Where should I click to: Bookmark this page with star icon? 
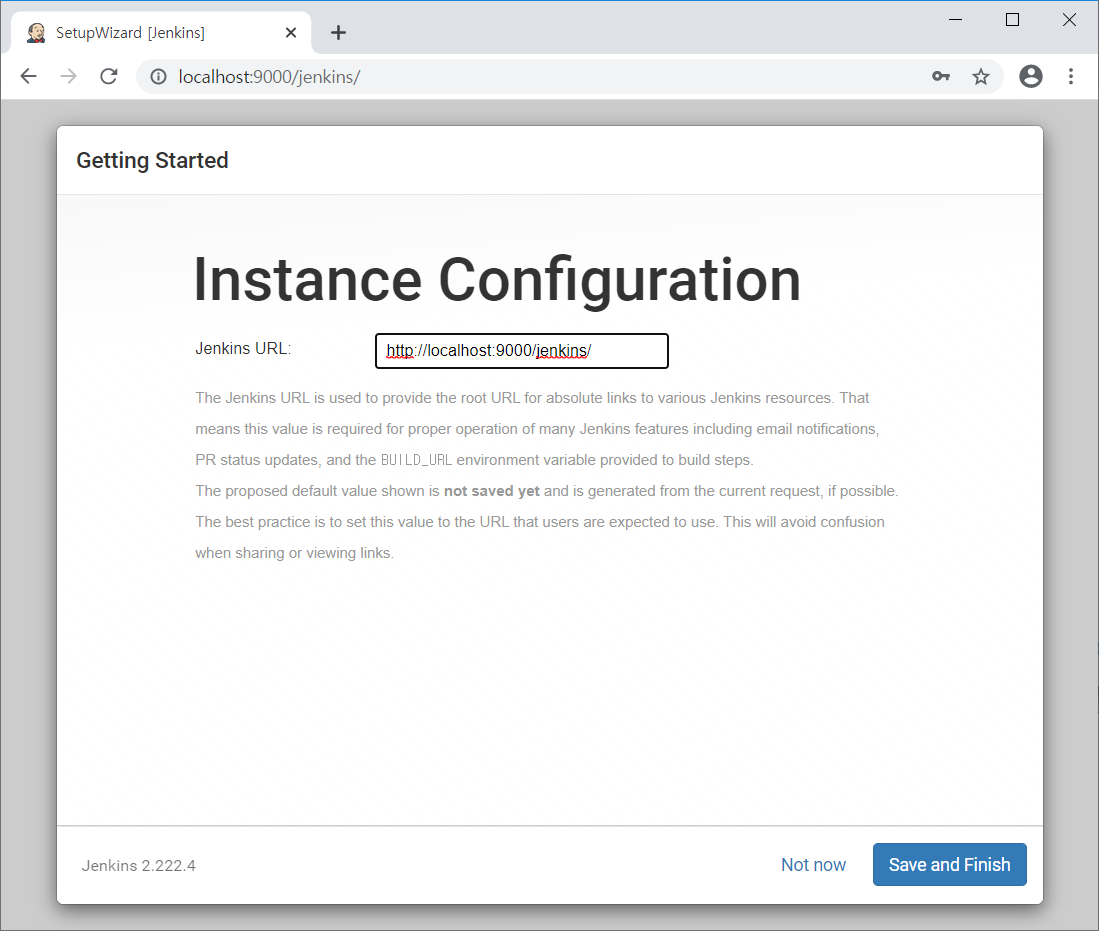981,76
